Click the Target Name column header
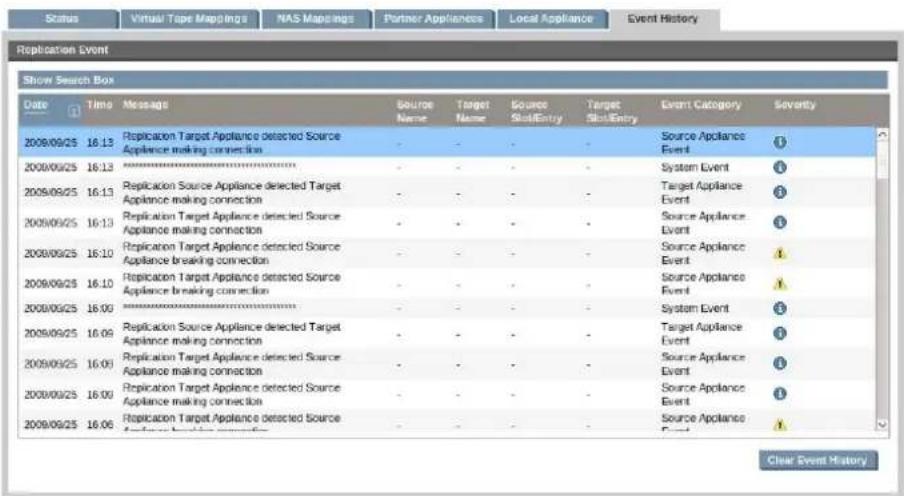The image size is (904, 496). [473, 111]
